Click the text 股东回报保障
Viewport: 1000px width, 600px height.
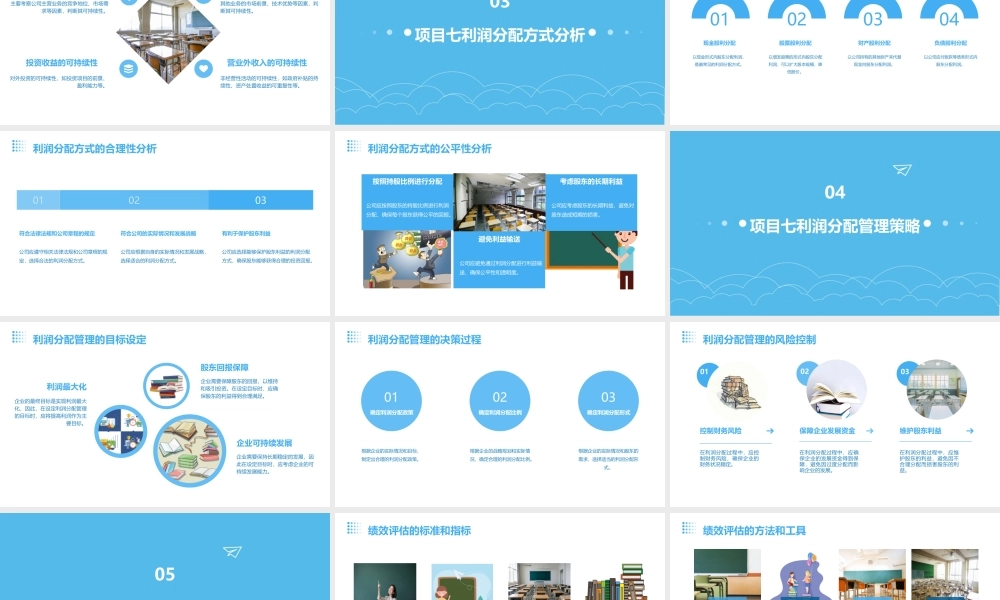click(224, 367)
